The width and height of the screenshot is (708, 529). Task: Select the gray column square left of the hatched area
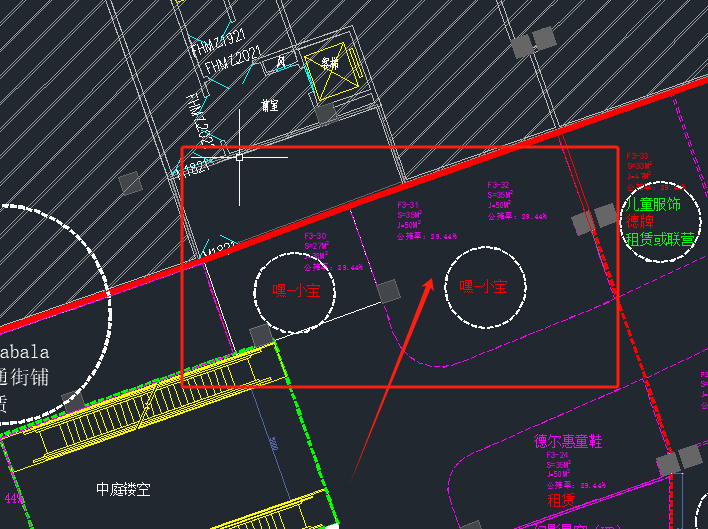click(x=129, y=183)
